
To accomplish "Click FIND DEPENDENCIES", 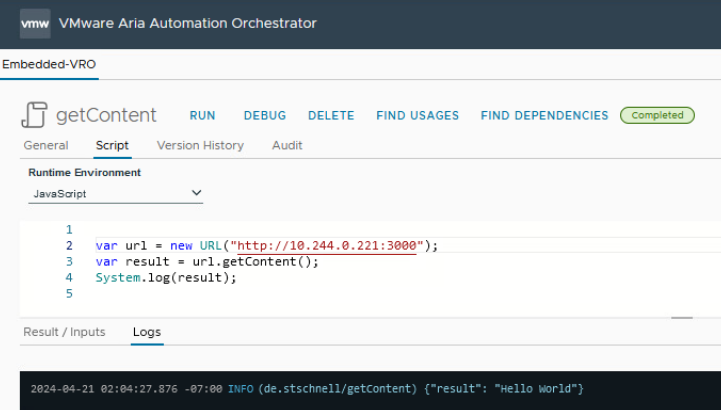I will pos(544,115).
